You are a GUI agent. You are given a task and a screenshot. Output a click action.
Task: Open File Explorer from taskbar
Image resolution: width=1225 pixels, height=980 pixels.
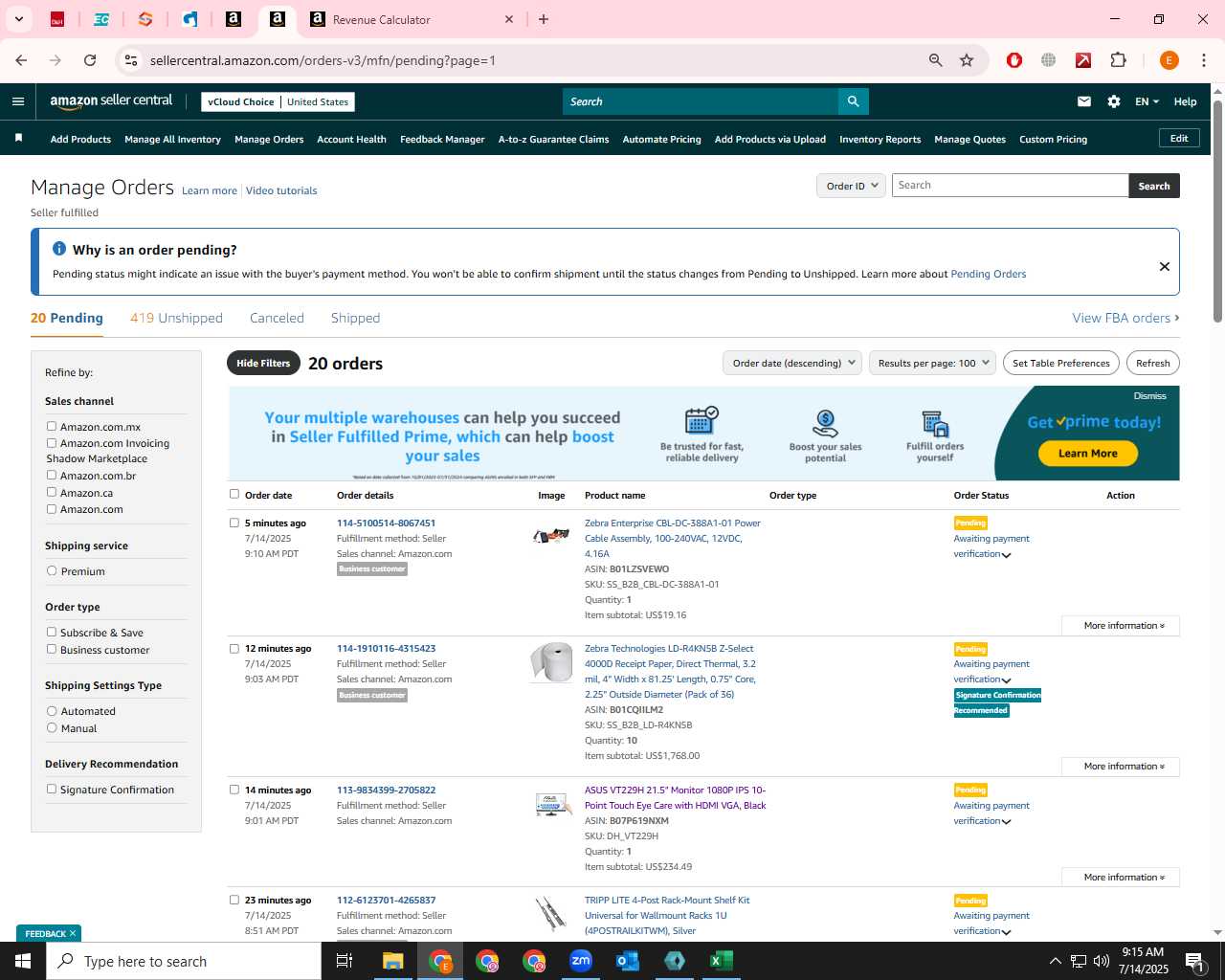[x=393, y=961]
